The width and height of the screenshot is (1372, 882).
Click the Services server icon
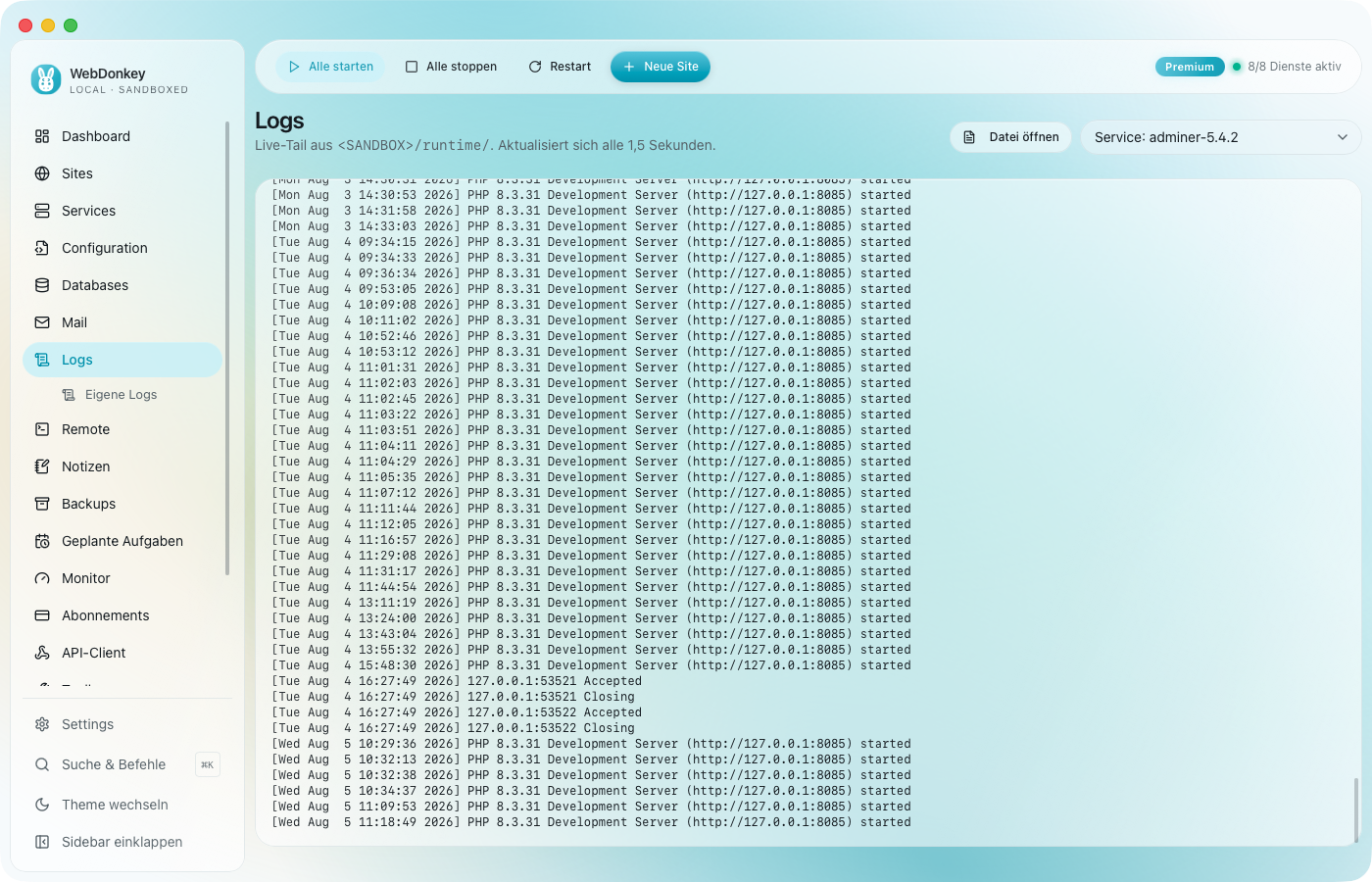coord(42,211)
